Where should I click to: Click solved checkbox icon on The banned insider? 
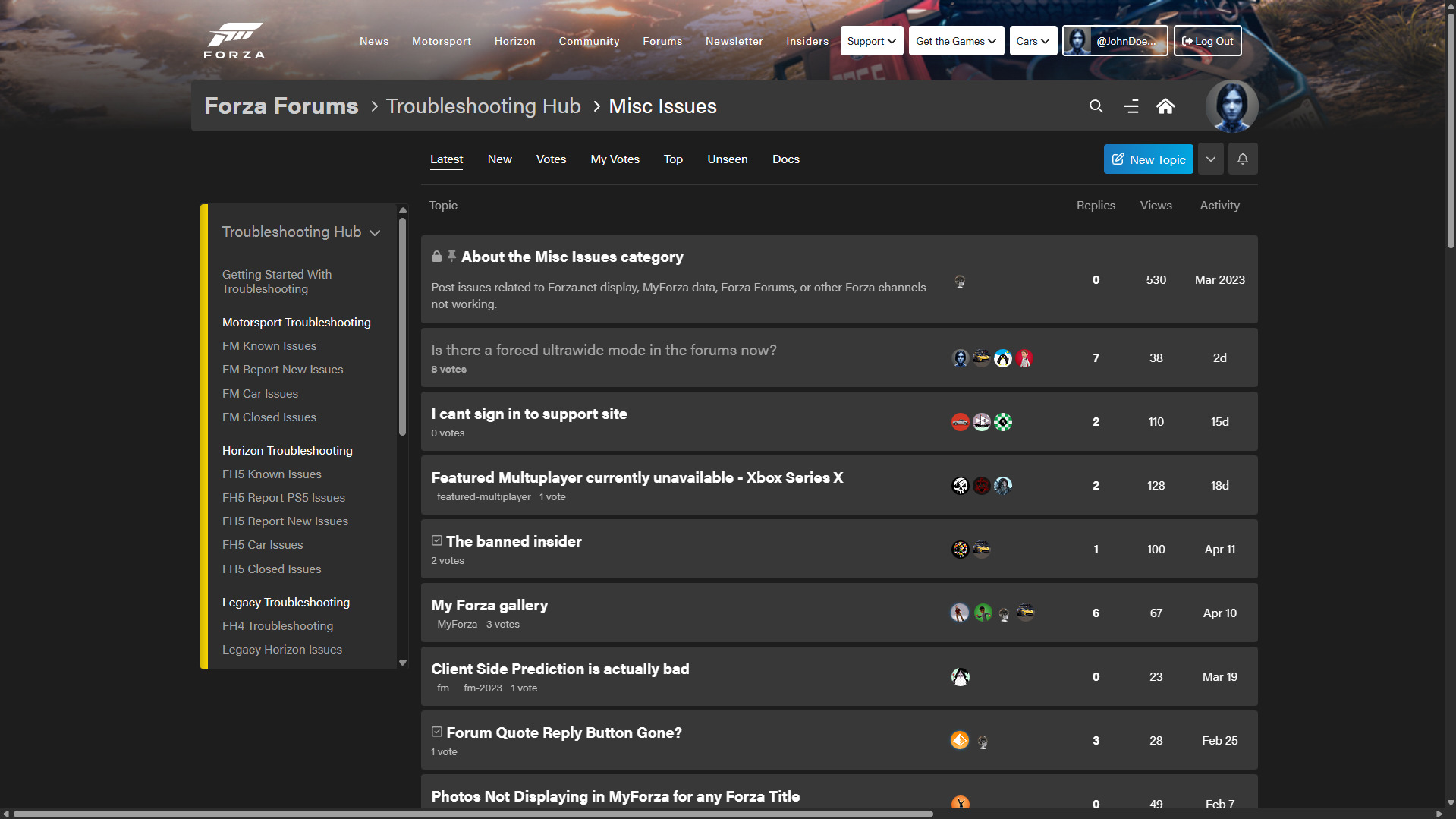(437, 540)
